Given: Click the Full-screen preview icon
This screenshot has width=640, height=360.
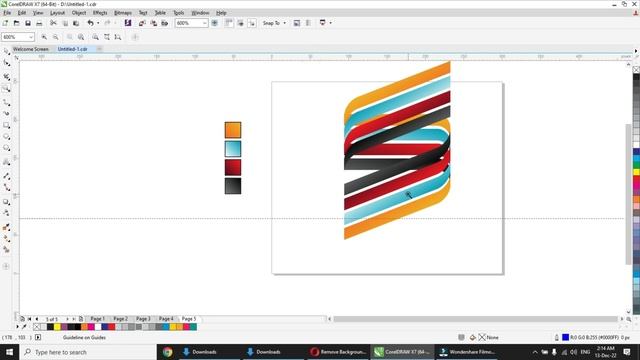Looking at the screenshot, I should [215, 23].
